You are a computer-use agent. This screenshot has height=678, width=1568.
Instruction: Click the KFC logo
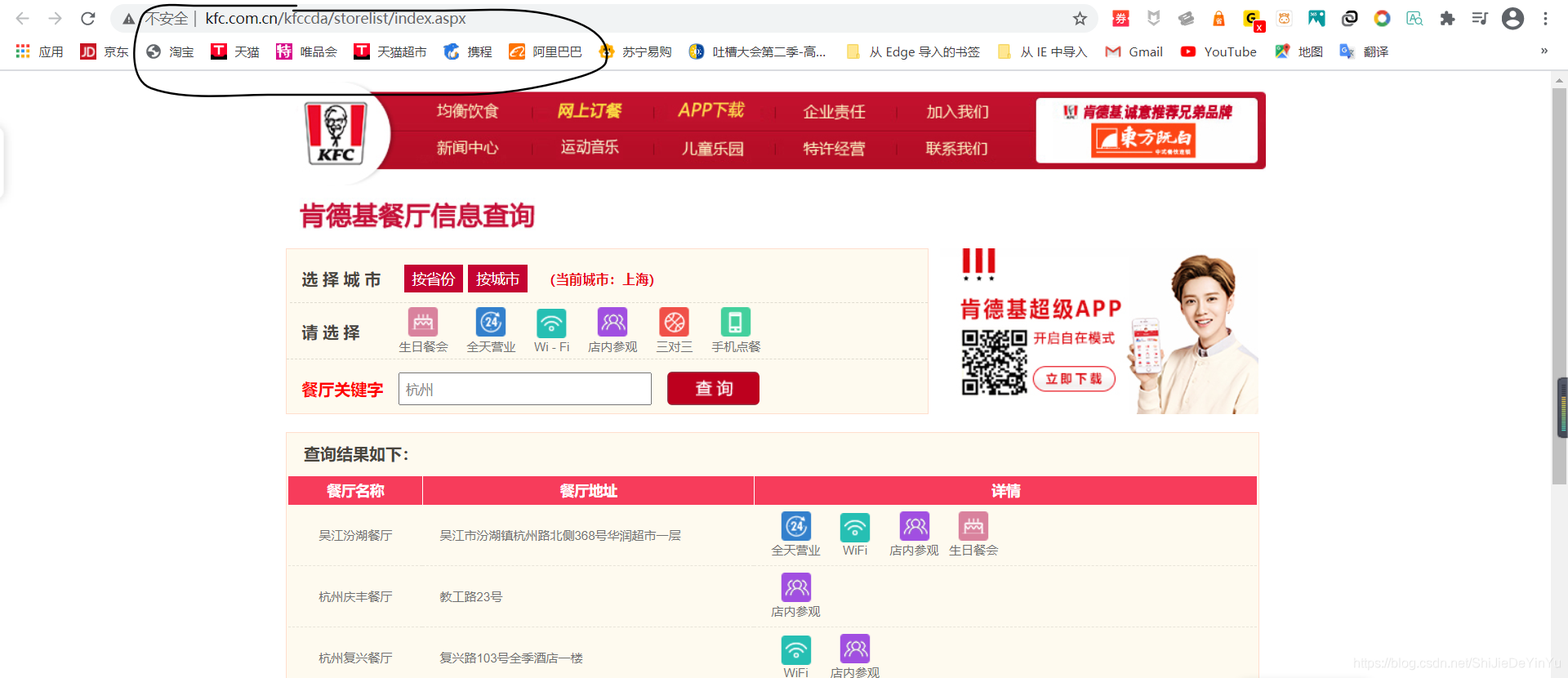point(336,133)
